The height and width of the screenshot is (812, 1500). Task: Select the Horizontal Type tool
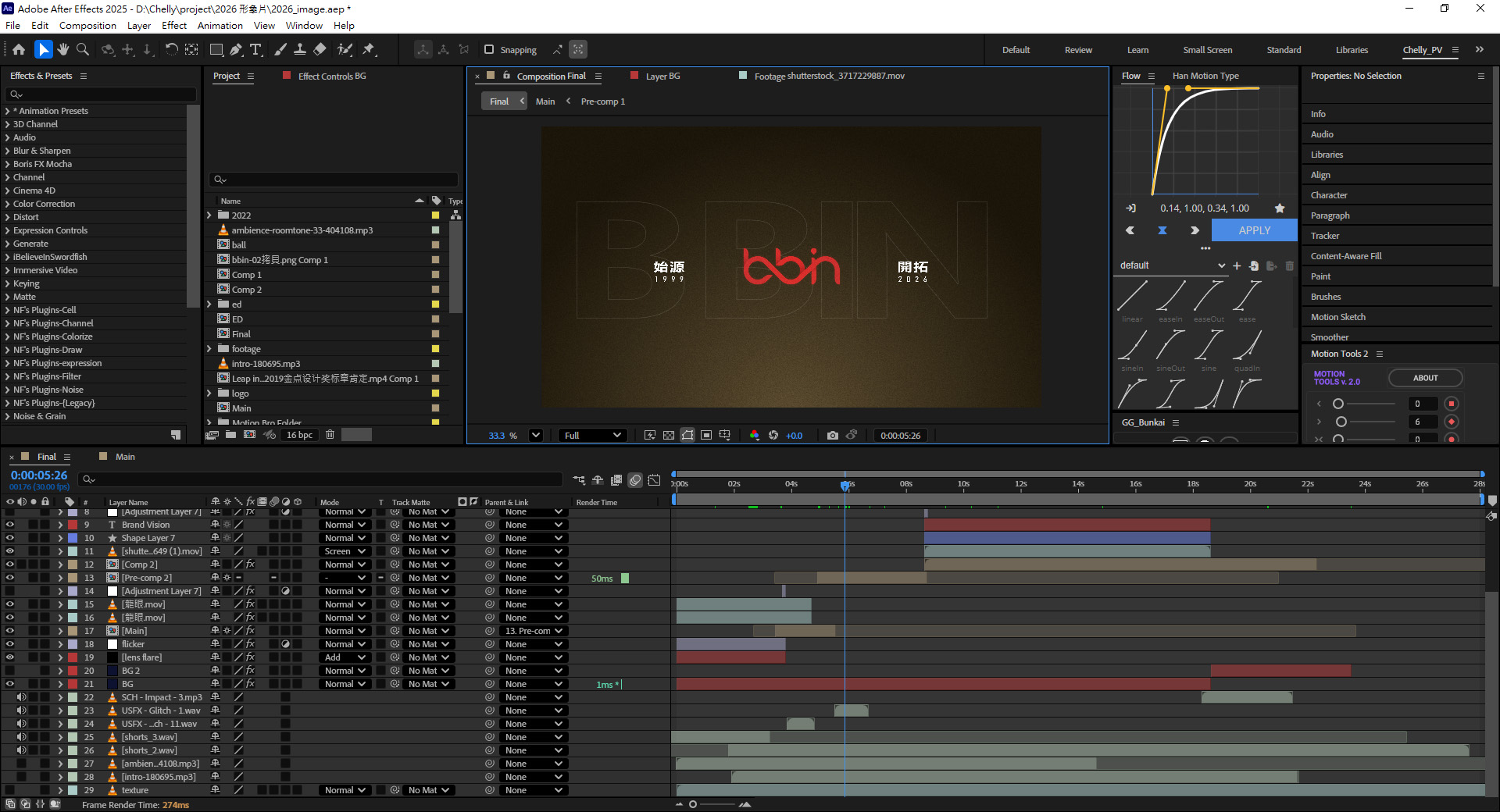pos(256,49)
